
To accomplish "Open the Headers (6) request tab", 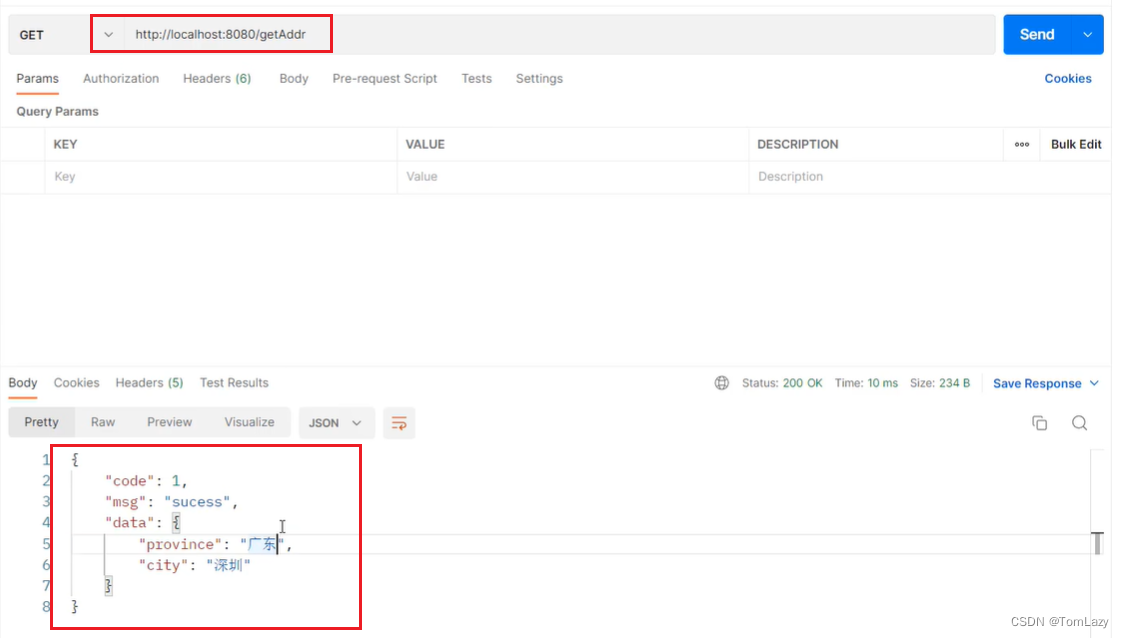I will 217,78.
